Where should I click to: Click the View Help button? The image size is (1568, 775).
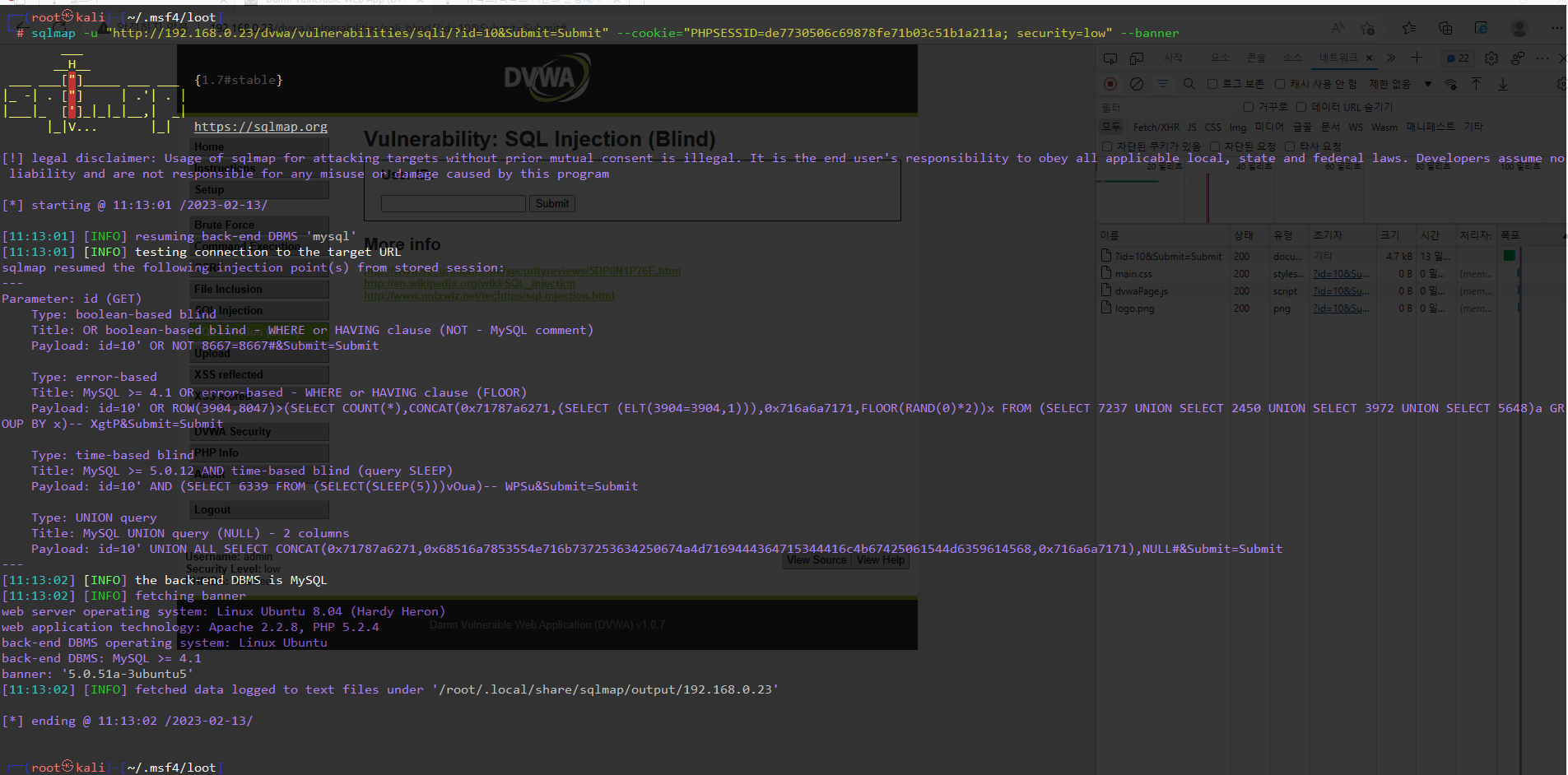[x=880, y=560]
